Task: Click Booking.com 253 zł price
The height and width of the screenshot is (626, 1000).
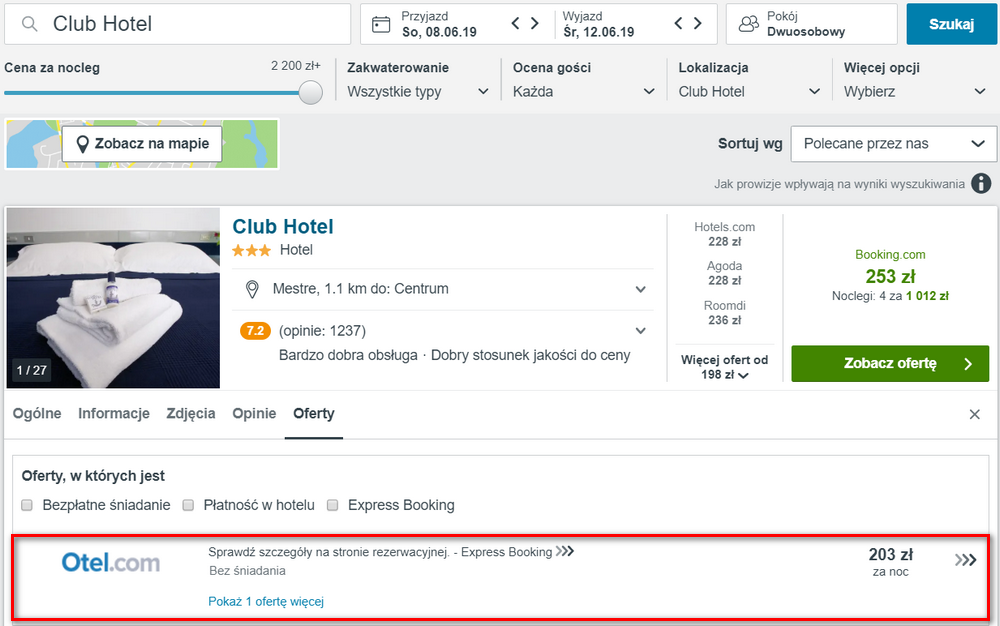Action: 890,276
